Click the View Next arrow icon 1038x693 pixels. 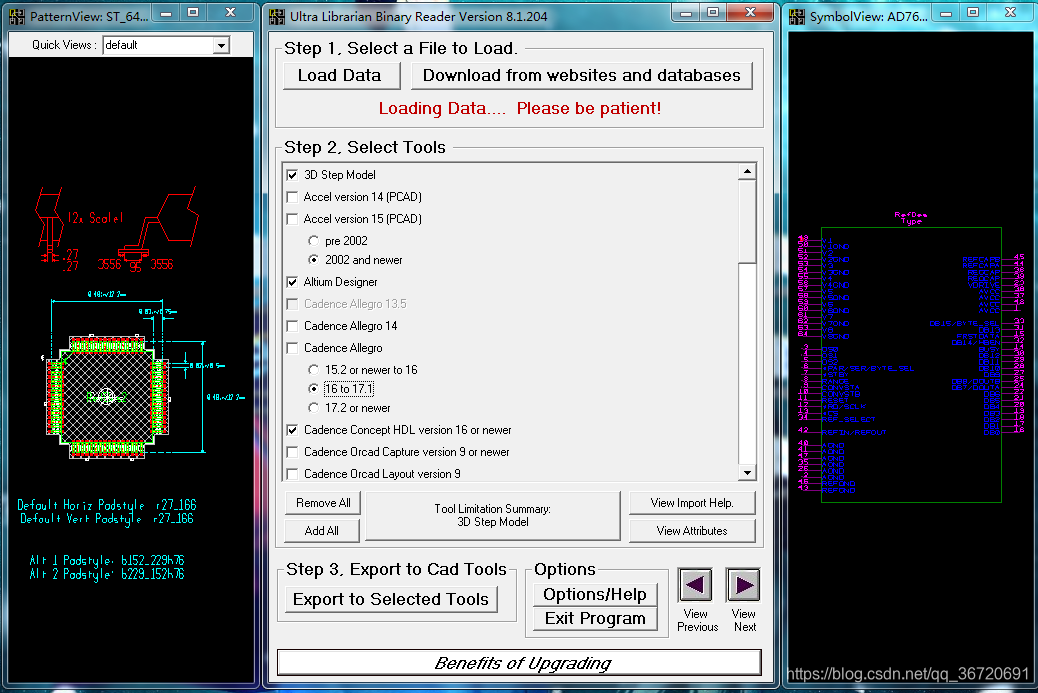(x=743, y=585)
